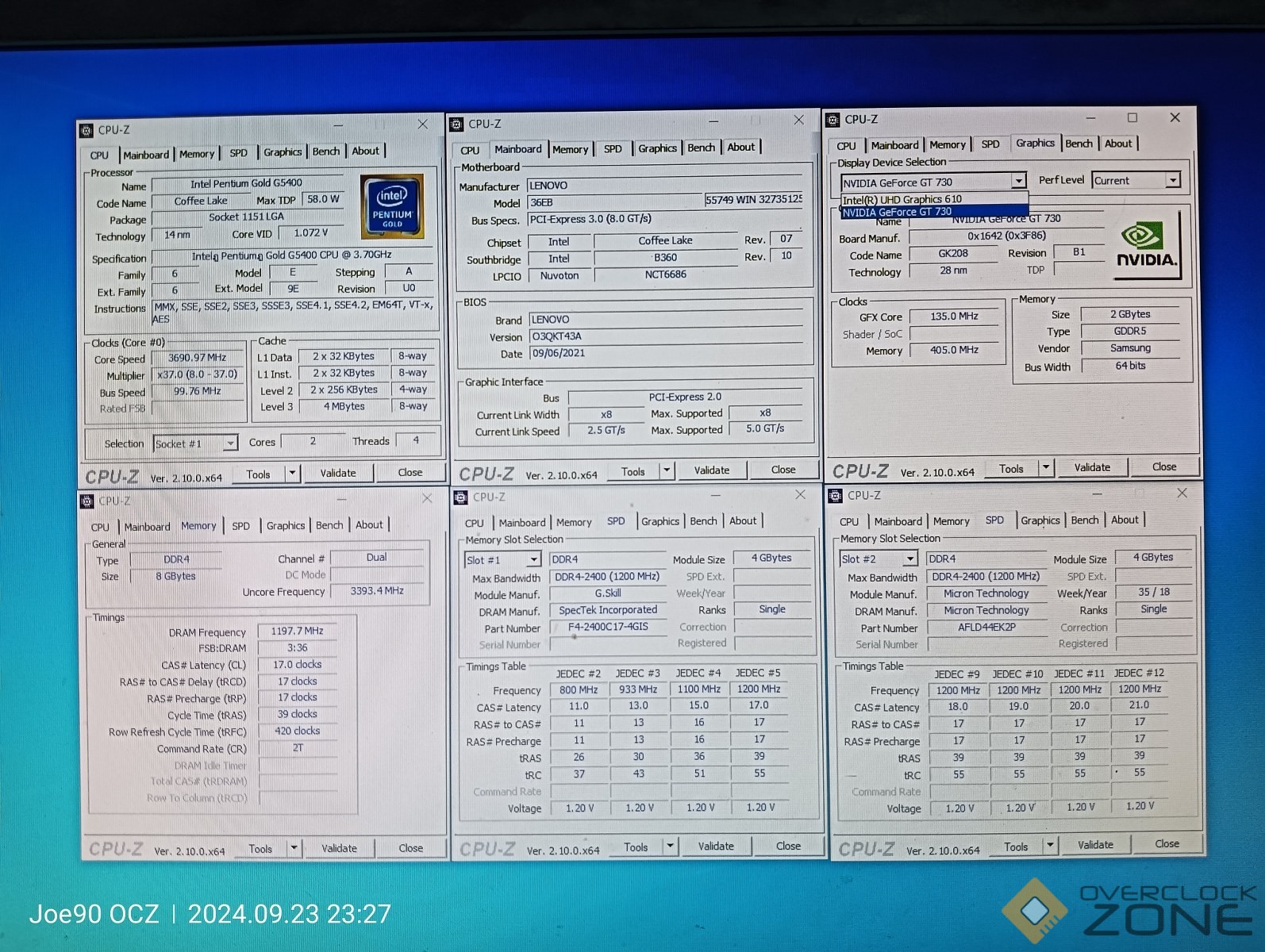Expand Tools arrow in CPU tab window
The width and height of the screenshot is (1265, 952).
(293, 474)
